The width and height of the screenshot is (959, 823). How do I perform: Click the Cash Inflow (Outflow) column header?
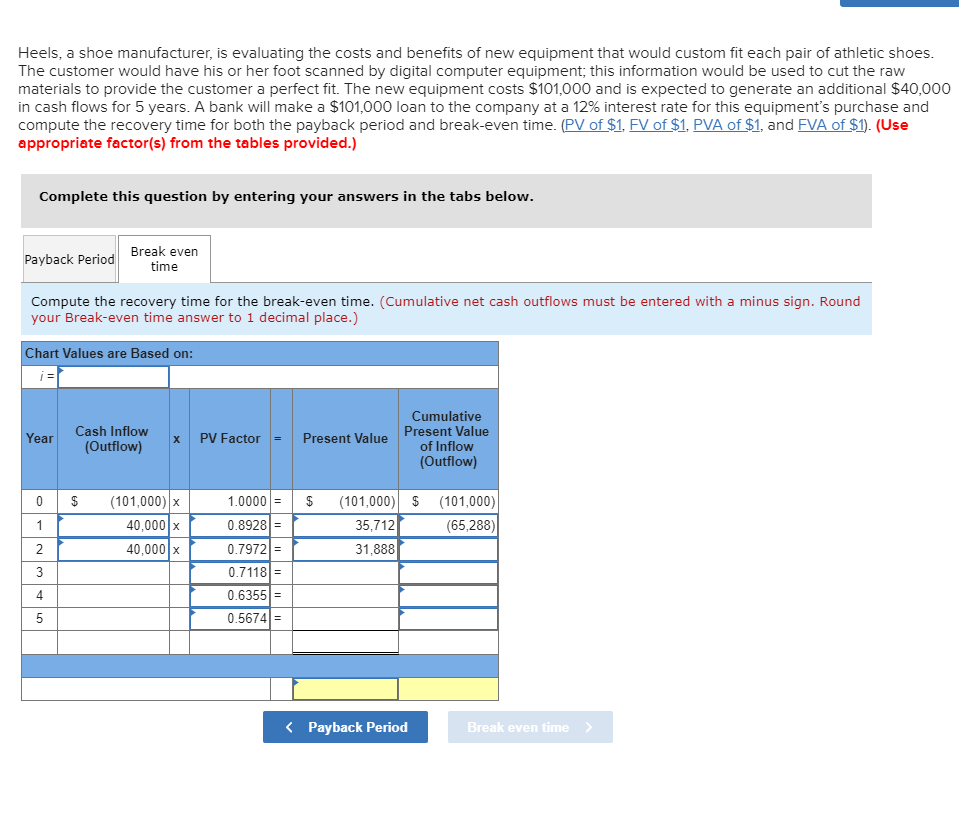(113, 438)
